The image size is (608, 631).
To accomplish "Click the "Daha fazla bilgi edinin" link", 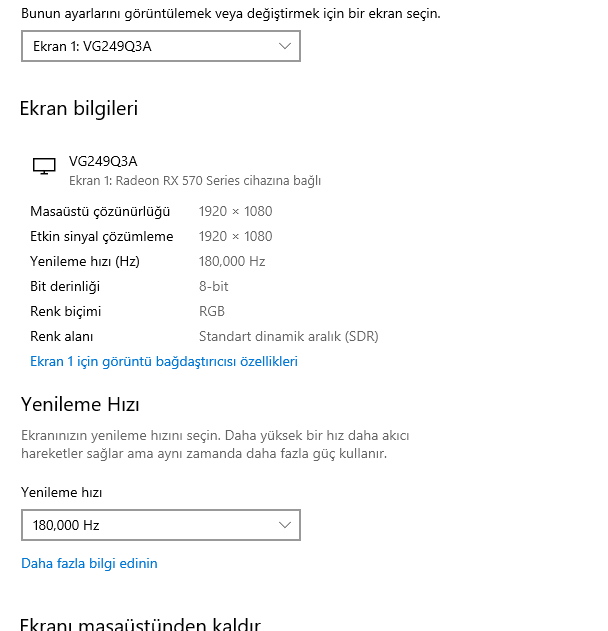I will 89,563.
